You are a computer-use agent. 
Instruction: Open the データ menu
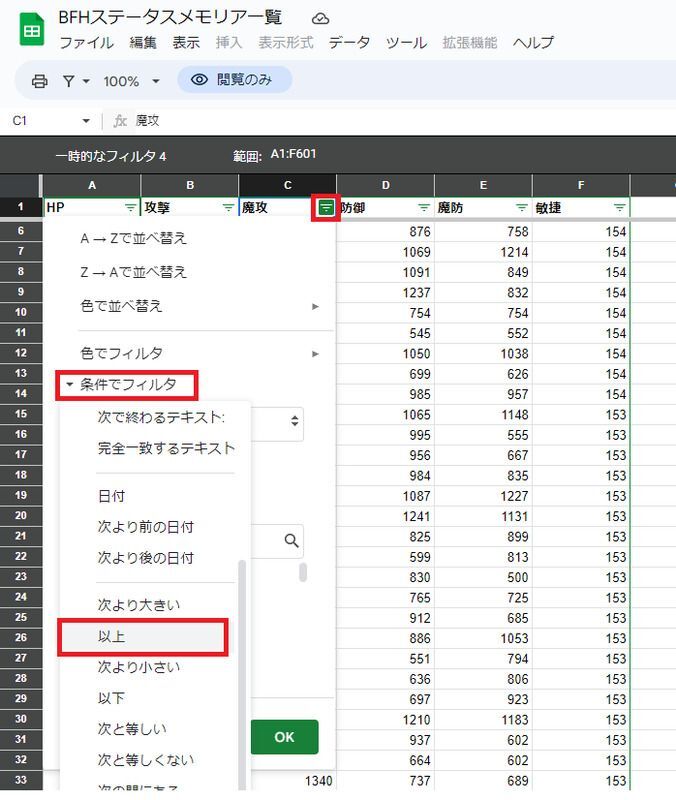tap(349, 43)
